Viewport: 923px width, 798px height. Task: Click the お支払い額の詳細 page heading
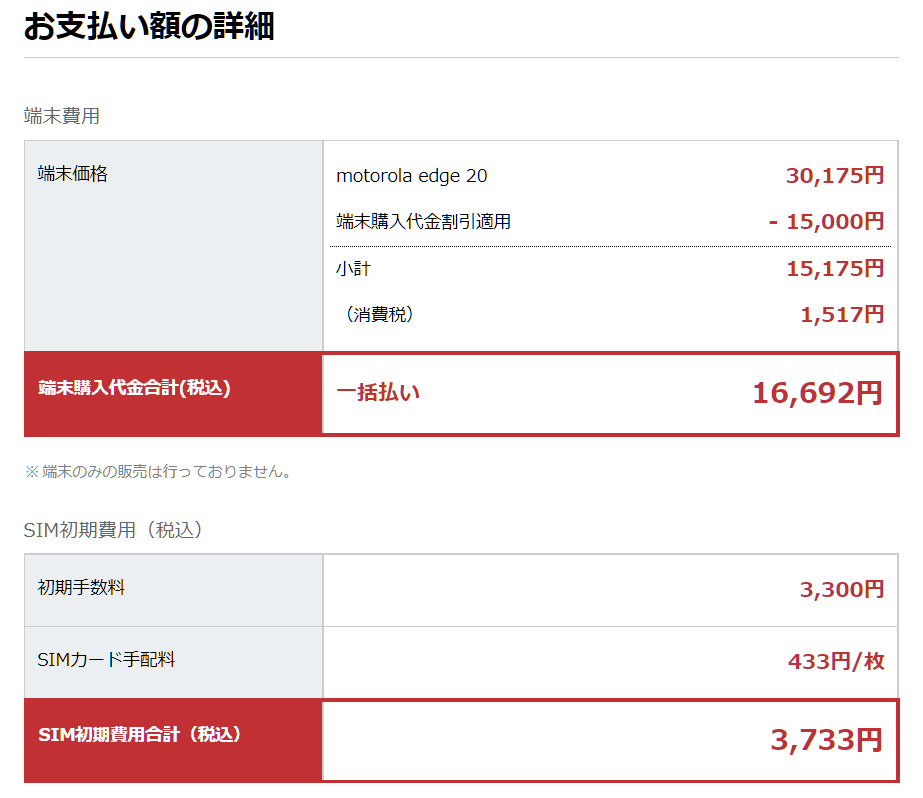148,27
